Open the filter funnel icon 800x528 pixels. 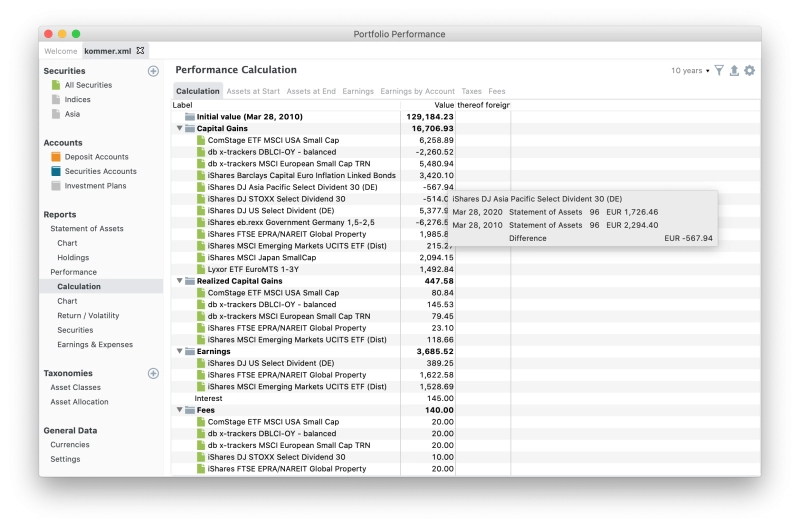[x=719, y=70]
